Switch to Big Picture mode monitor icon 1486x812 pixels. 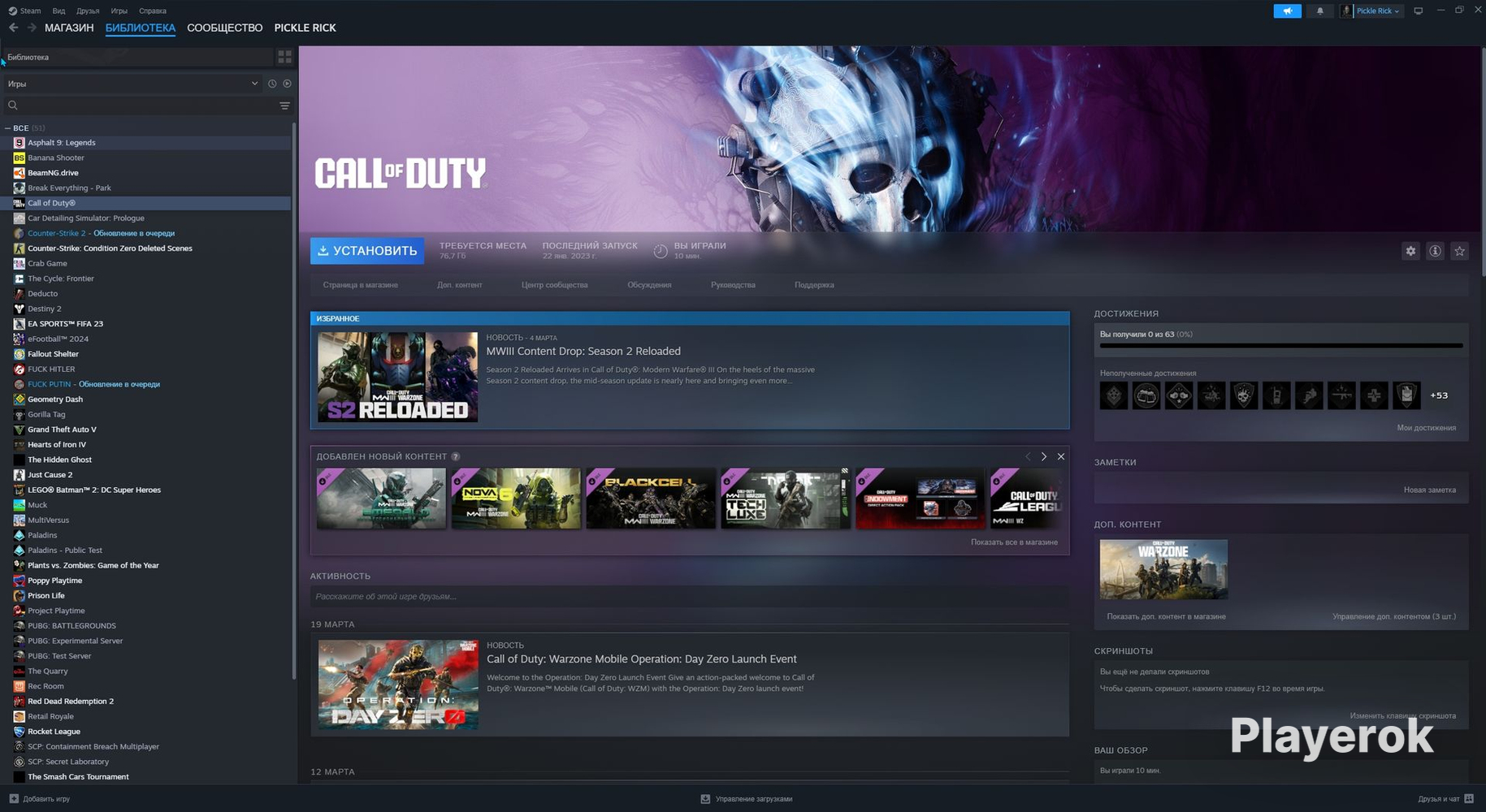tap(1419, 11)
